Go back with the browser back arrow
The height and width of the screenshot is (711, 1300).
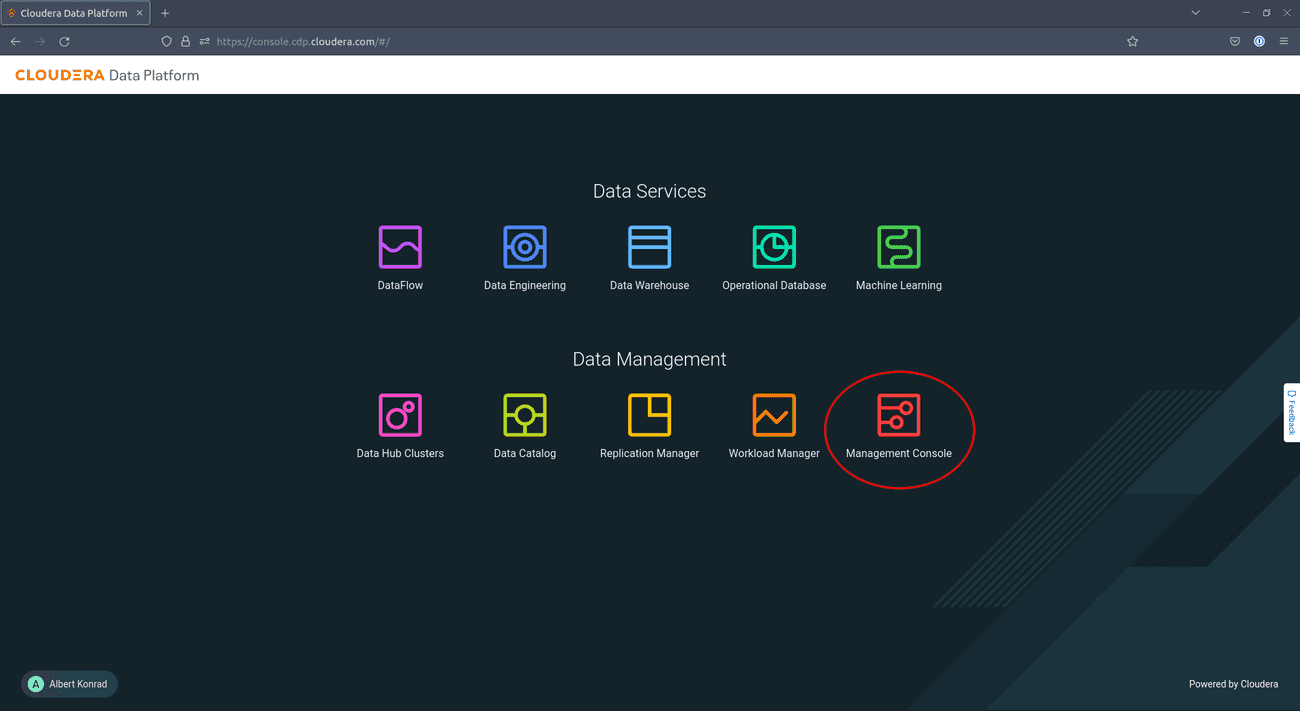pyautogui.click(x=15, y=42)
